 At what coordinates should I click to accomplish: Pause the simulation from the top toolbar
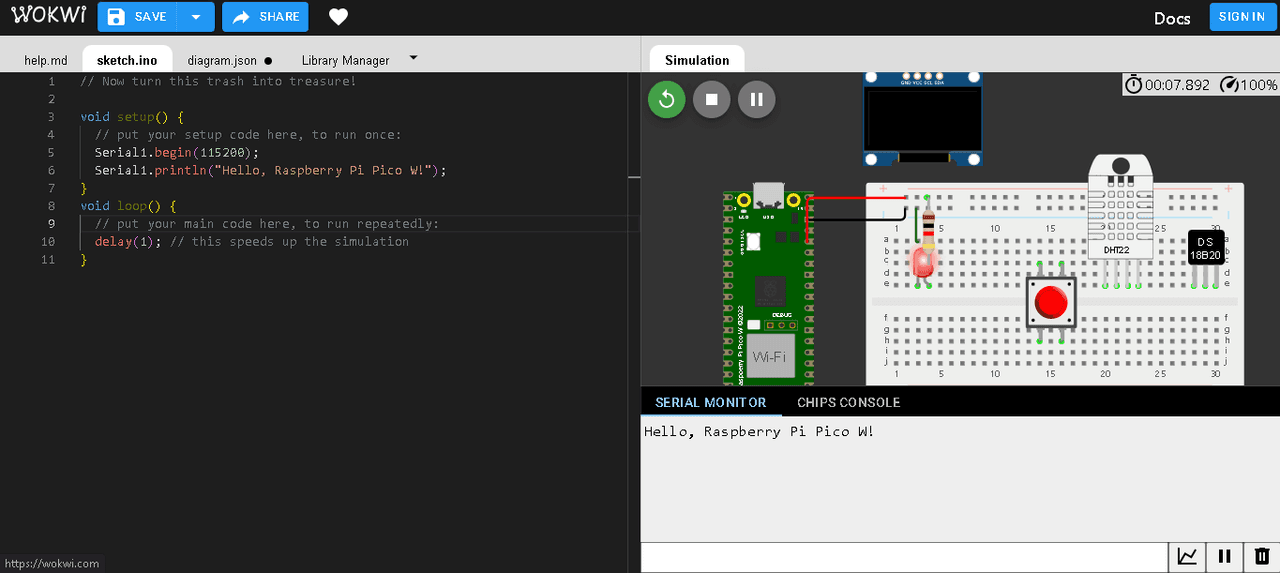tap(757, 100)
